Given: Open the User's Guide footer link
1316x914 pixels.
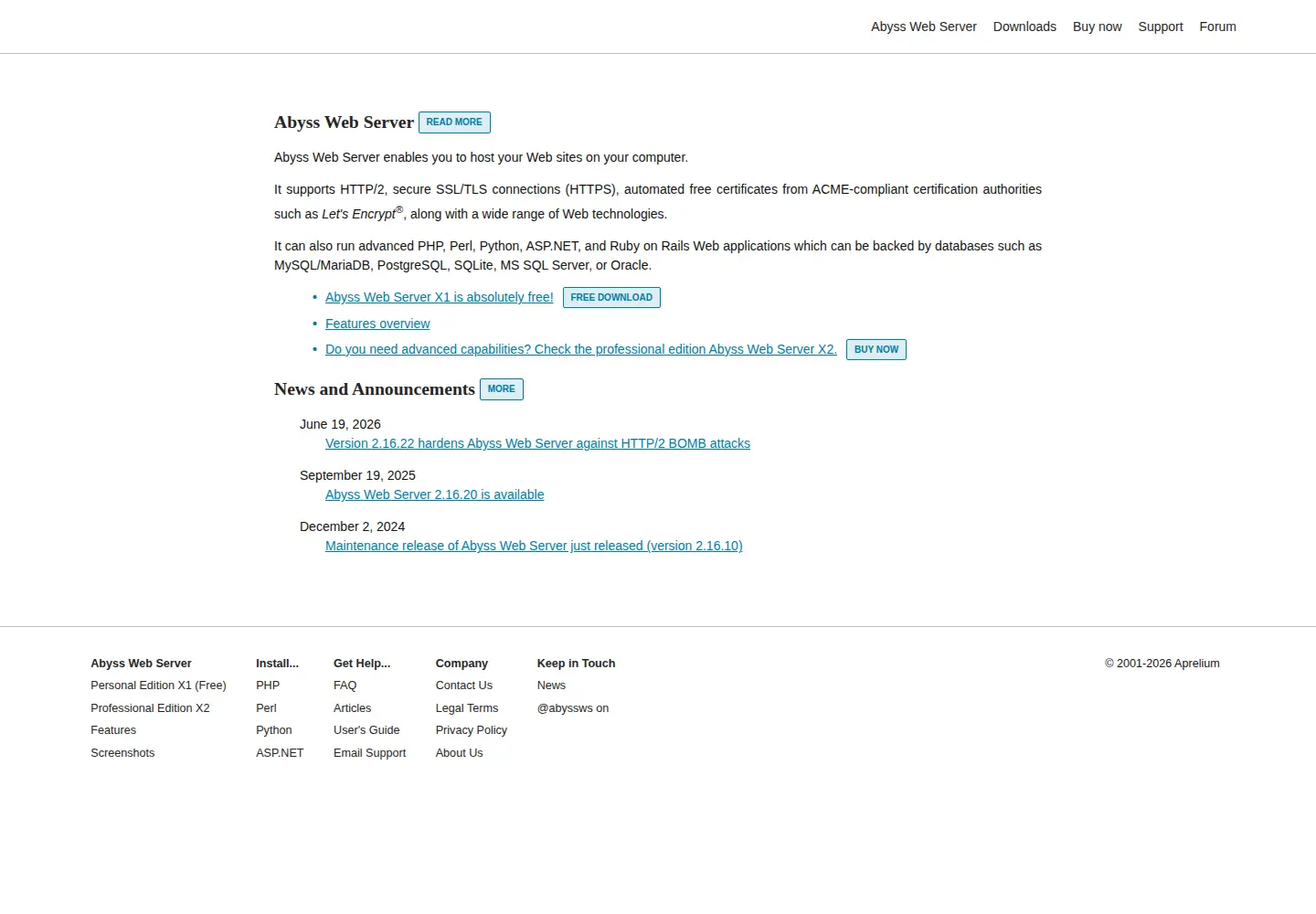Looking at the screenshot, I should (366, 730).
